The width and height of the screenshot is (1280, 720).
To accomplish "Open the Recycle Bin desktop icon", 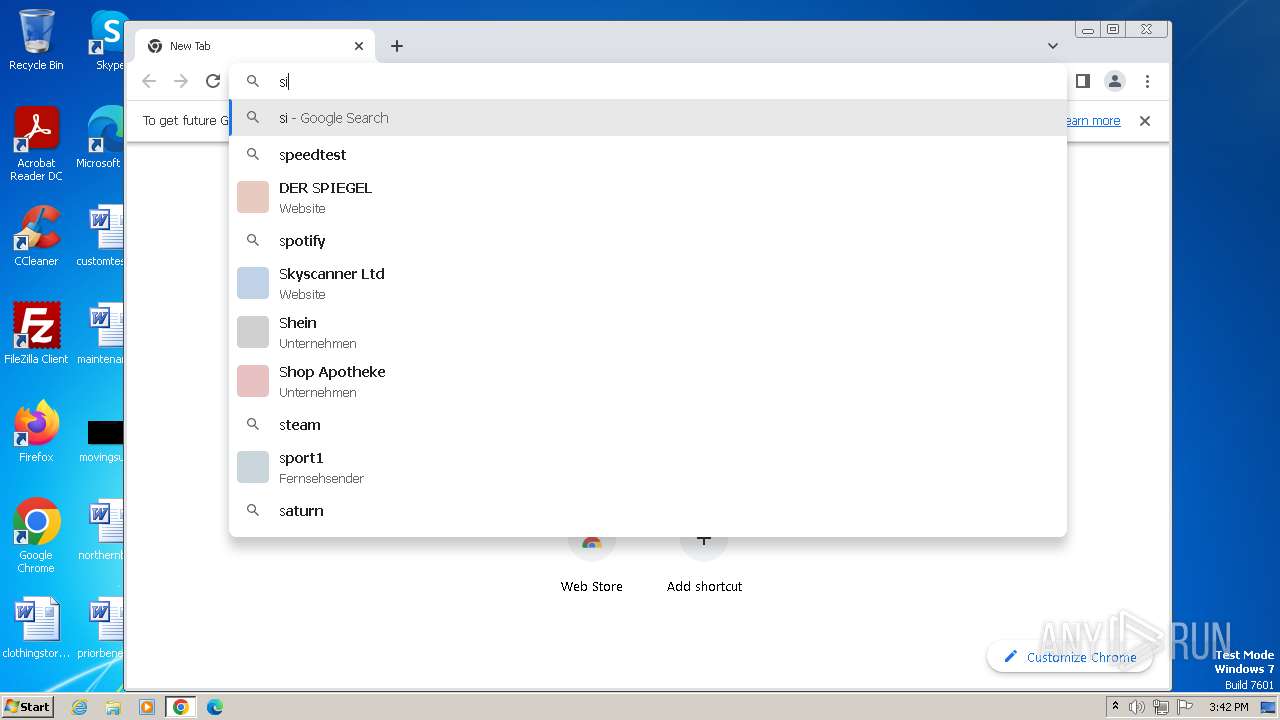I will coord(36,40).
